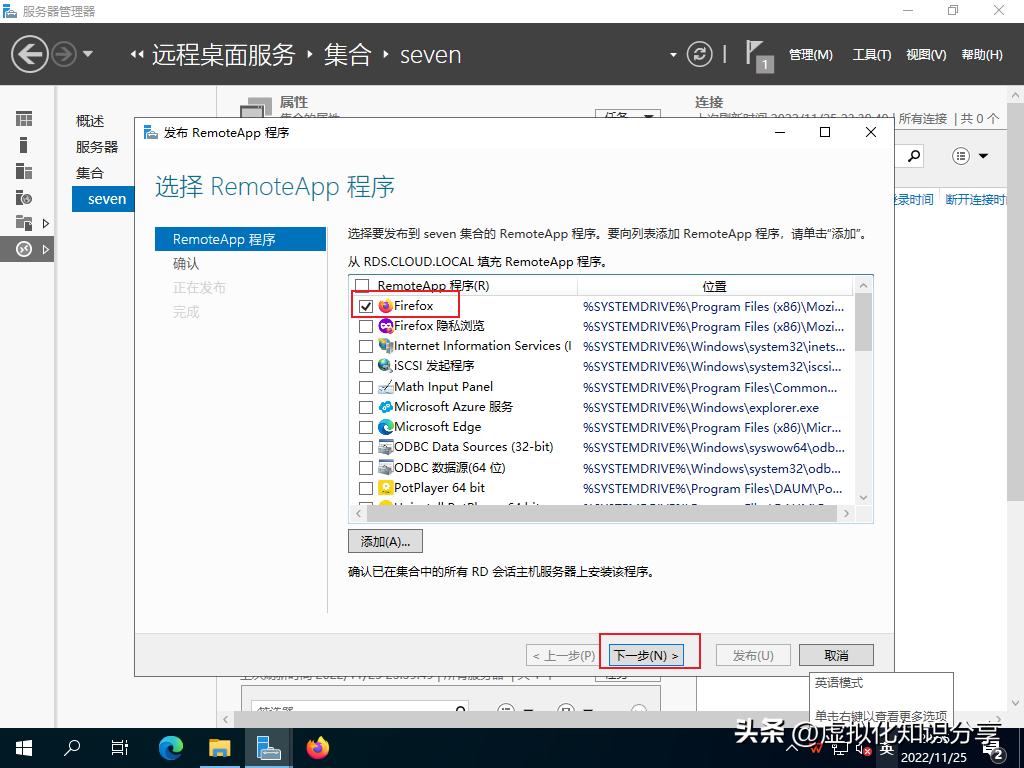Click the Math Input Panel icon
The width and height of the screenshot is (1024, 768).
coord(387,386)
